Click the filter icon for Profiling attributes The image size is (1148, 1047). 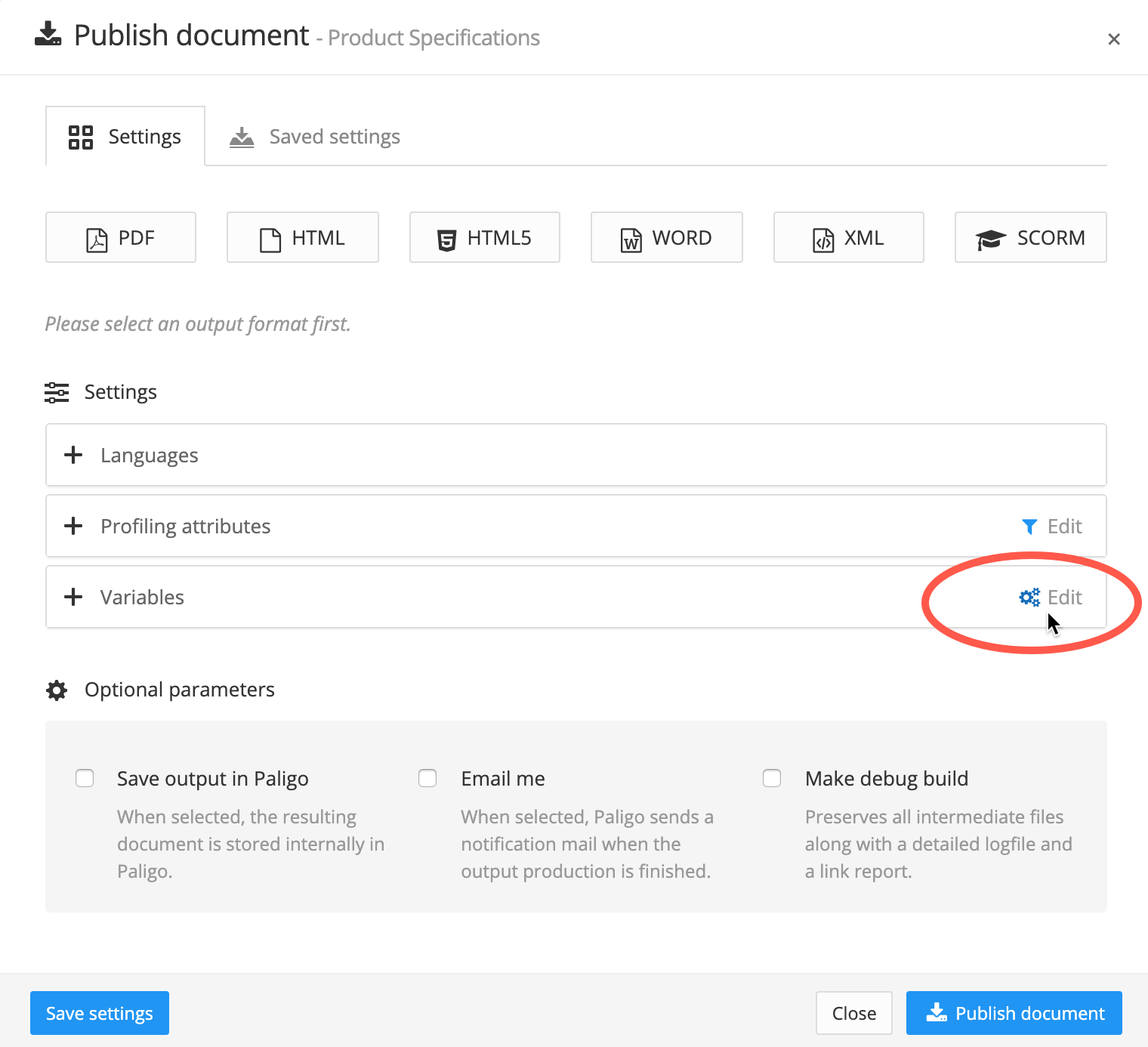click(x=1029, y=527)
